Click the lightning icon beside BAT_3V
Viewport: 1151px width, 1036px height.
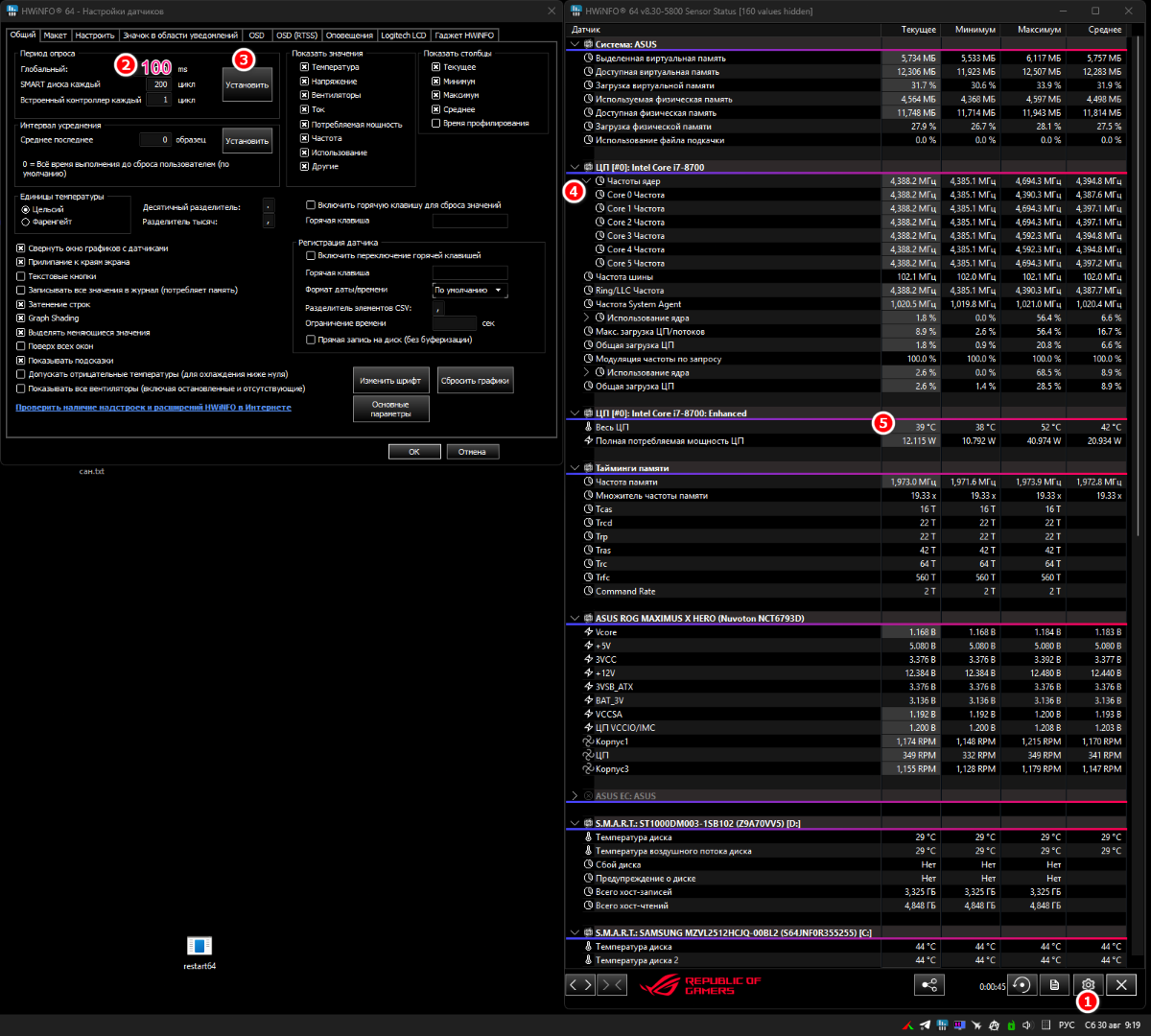588,701
